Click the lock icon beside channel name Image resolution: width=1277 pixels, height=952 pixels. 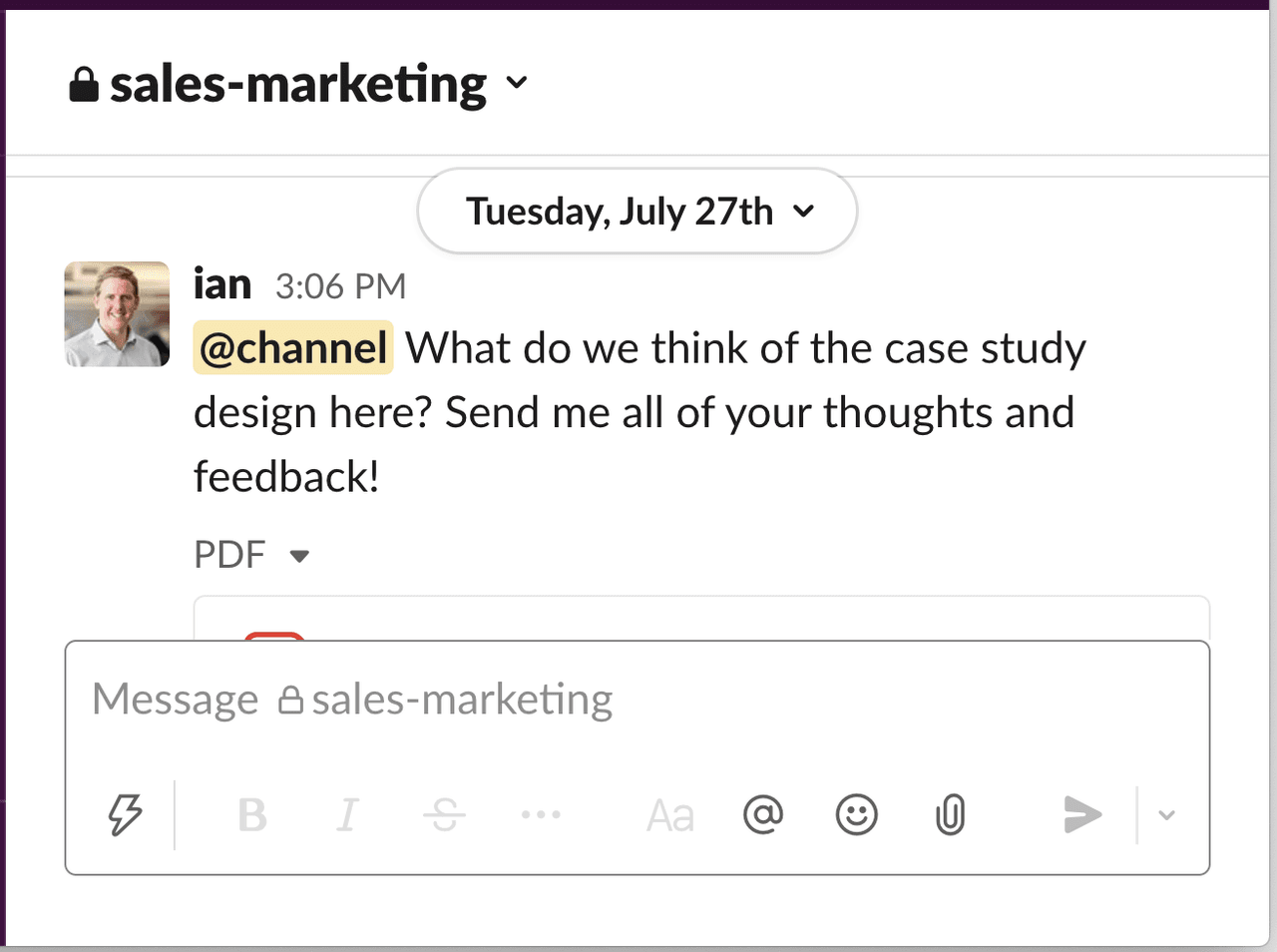84,85
